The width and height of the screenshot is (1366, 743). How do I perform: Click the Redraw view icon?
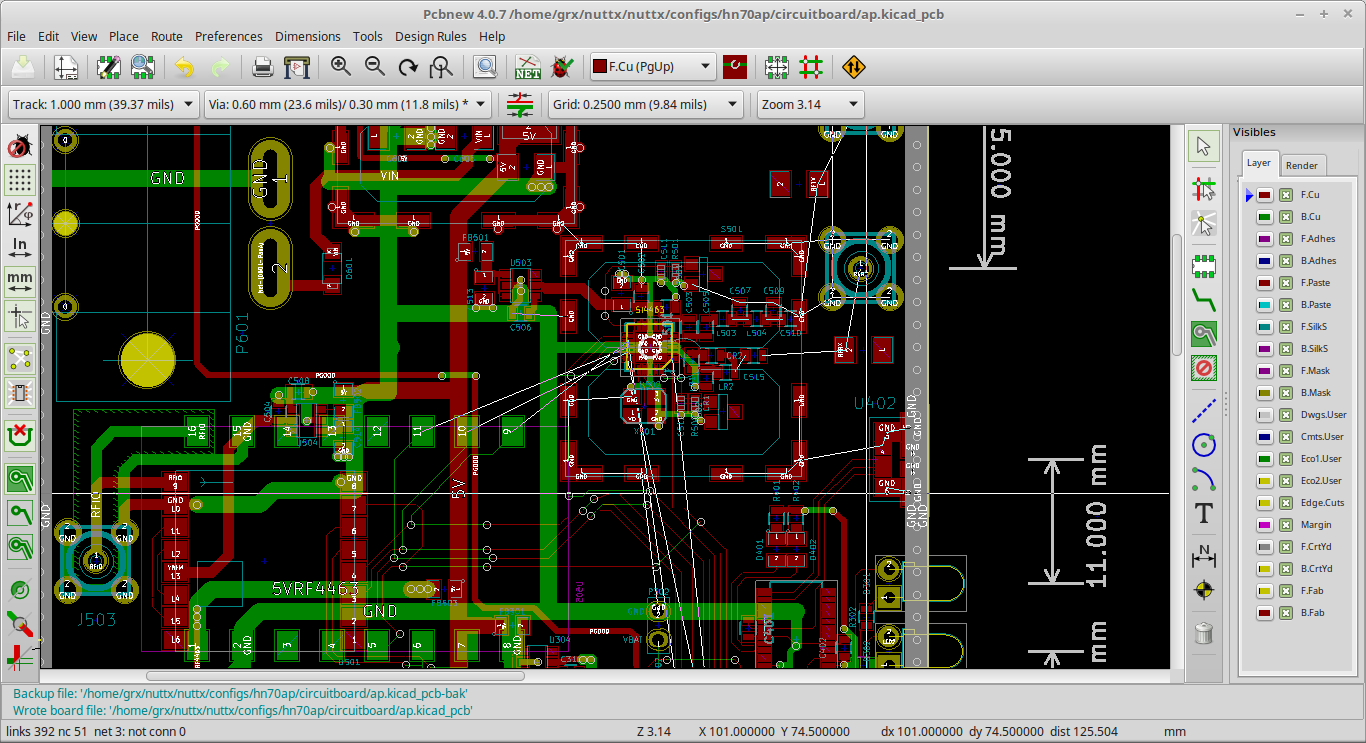coord(408,67)
